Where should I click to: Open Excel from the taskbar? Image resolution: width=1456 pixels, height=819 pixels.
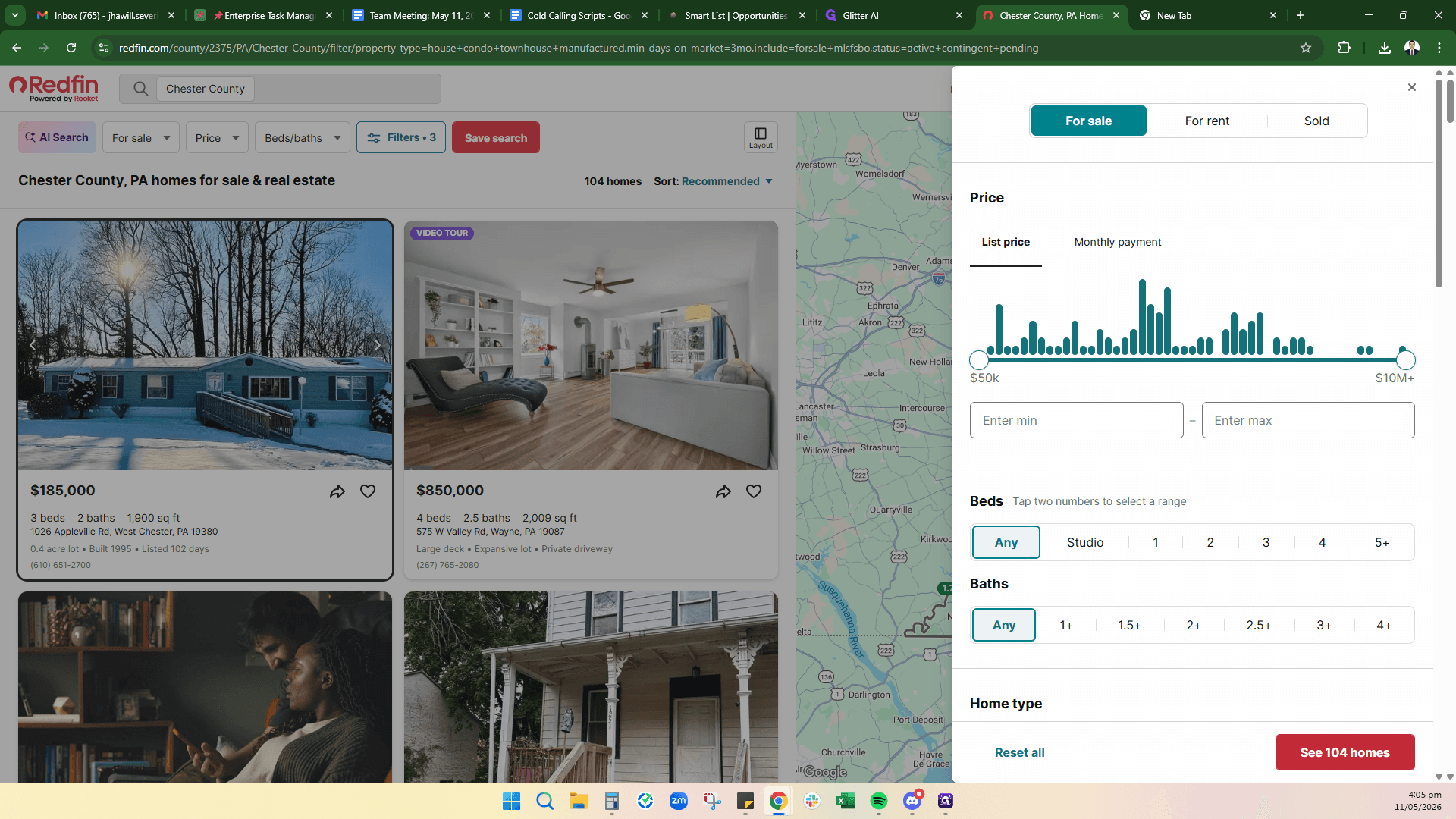pos(846,801)
